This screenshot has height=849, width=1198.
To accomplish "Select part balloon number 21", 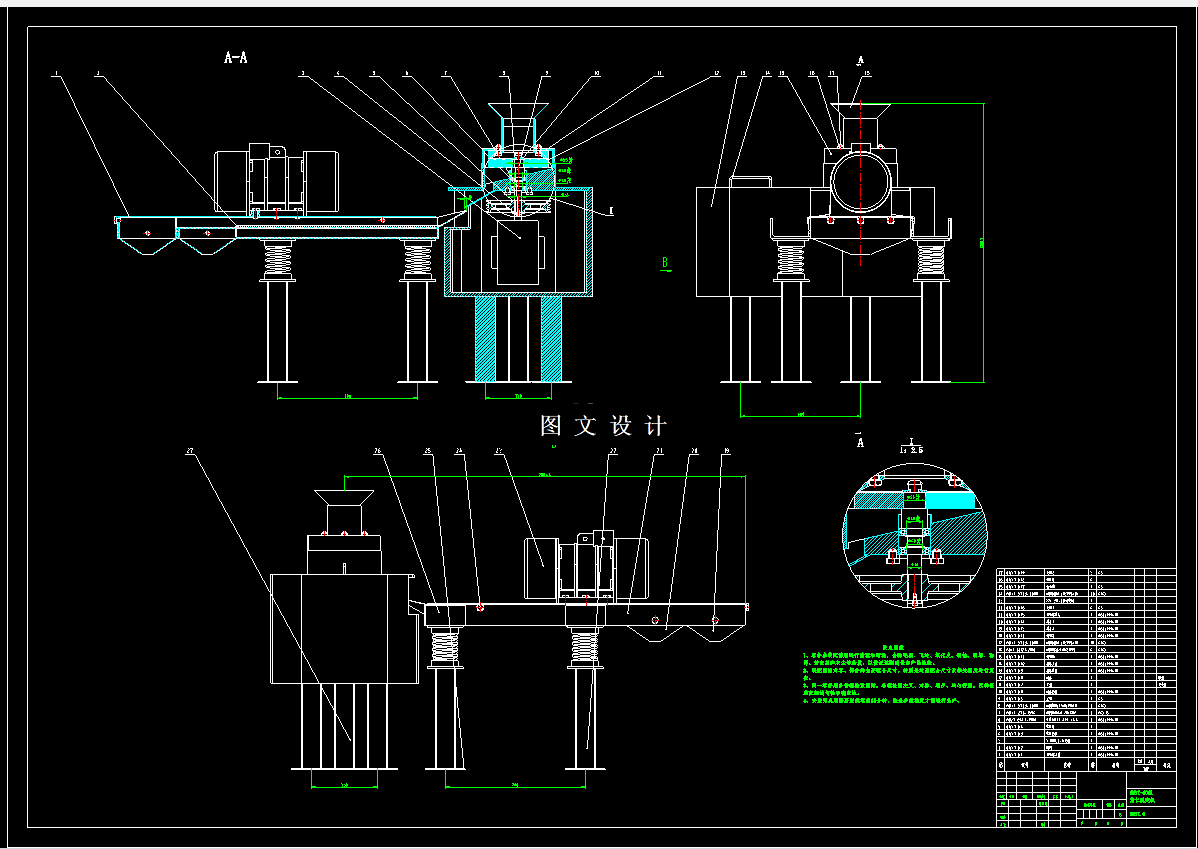I will 659,452.
